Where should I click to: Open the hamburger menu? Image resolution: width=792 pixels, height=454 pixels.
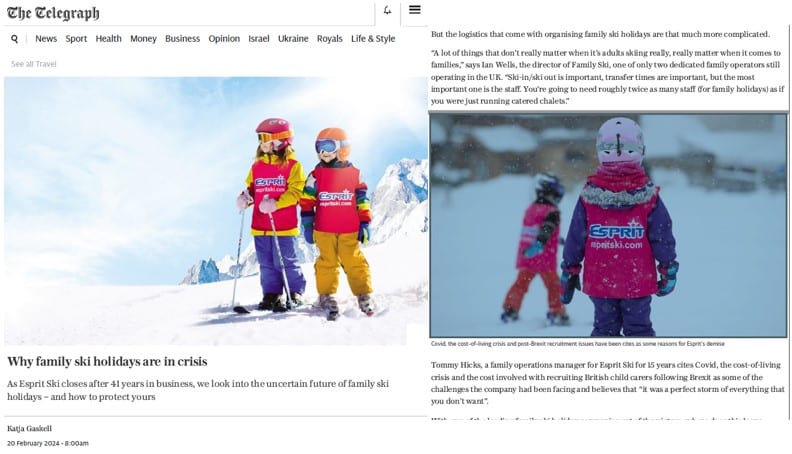coord(415,10)
